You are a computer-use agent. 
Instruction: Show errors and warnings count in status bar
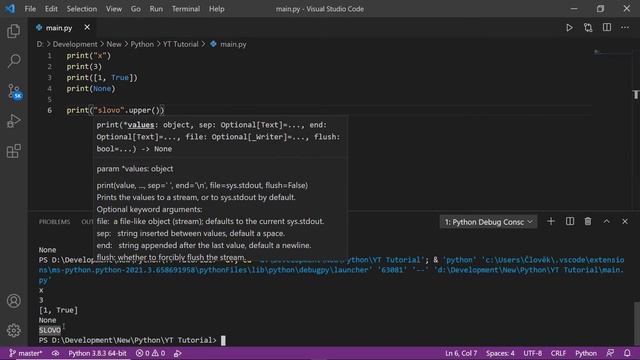pos(150,353)
